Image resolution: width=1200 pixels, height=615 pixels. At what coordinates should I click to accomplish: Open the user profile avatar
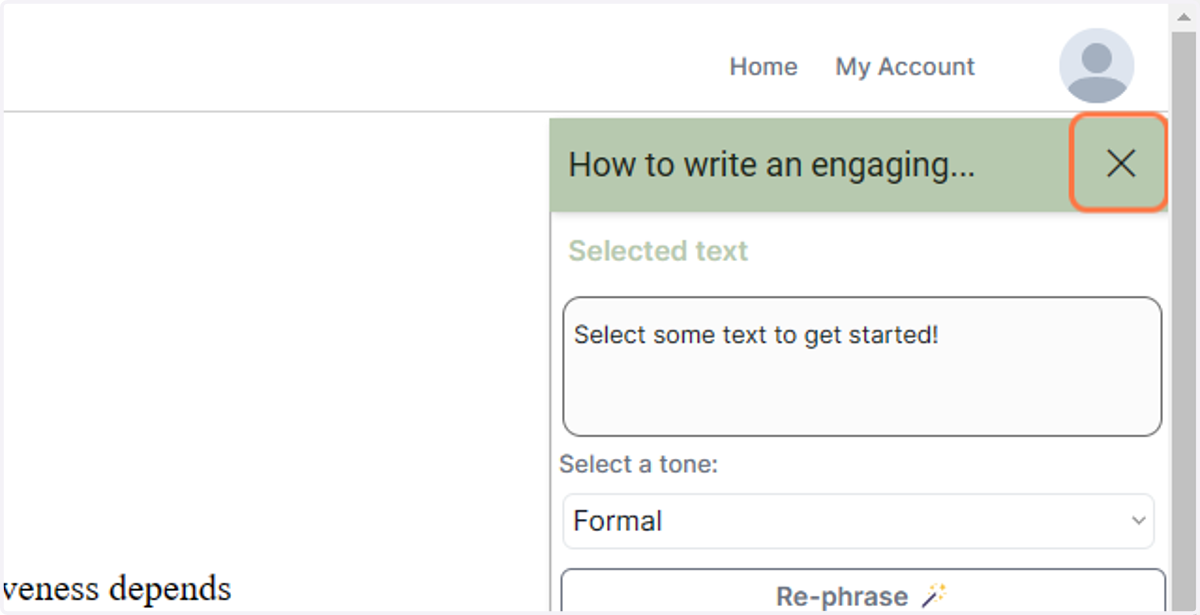pos(1096,66)
